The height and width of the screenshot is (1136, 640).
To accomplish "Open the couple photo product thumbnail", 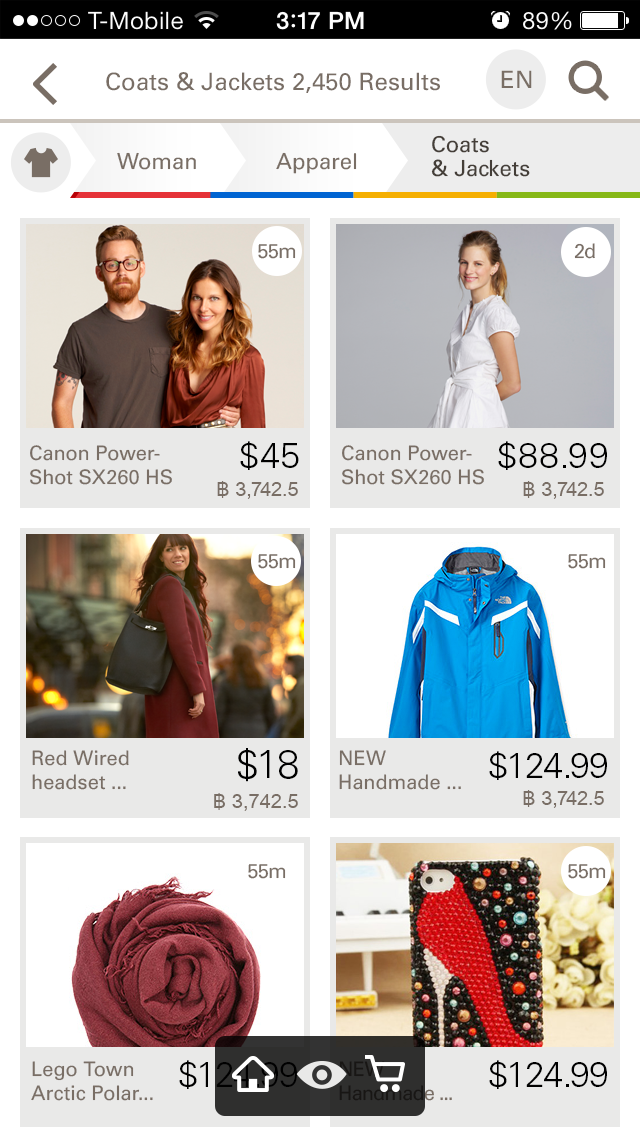I will click(165, 325).
